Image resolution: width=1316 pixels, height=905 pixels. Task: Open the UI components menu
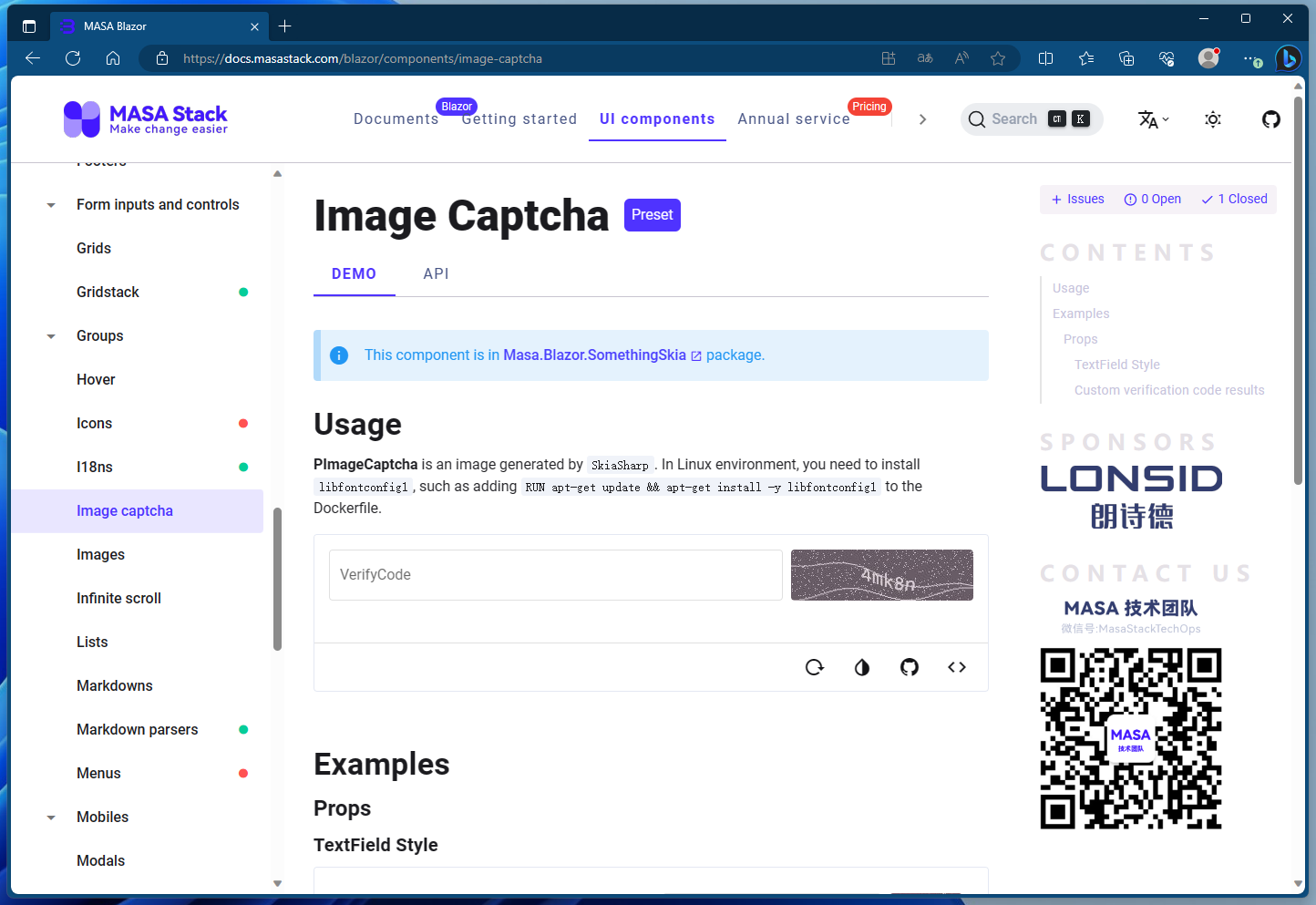coord(657,118)
